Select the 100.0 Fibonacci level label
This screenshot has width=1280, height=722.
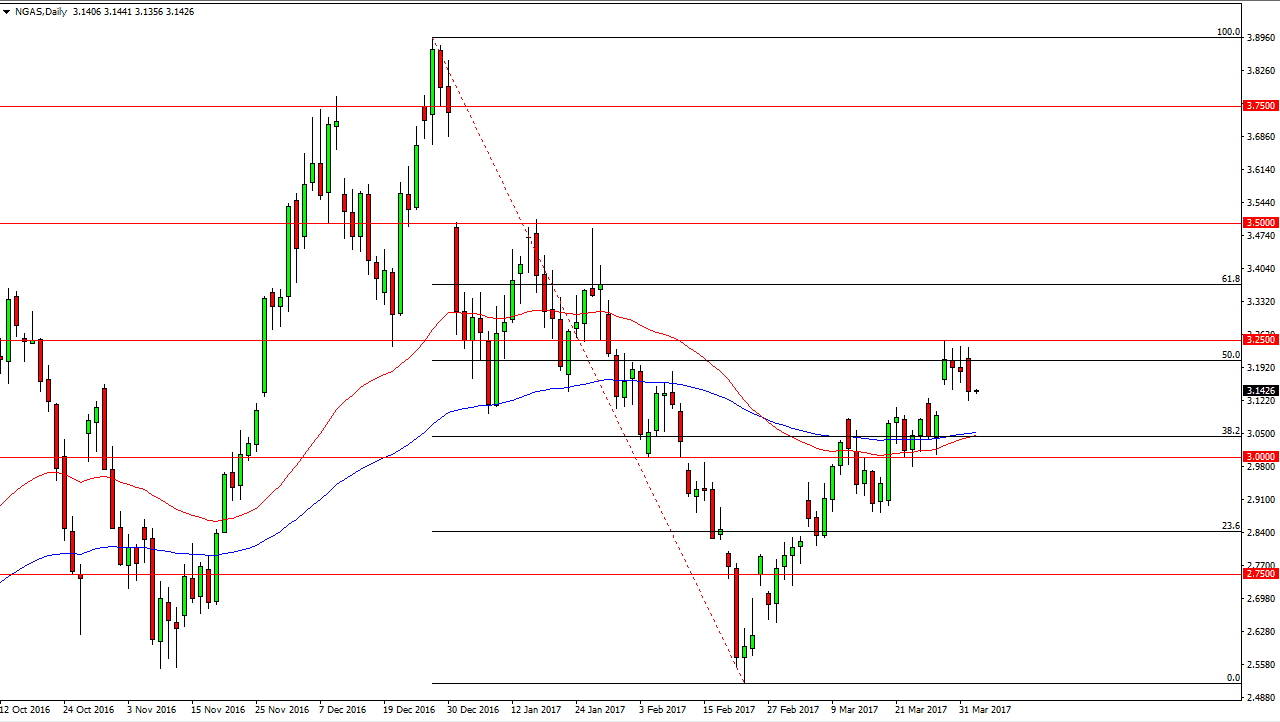1228,32
